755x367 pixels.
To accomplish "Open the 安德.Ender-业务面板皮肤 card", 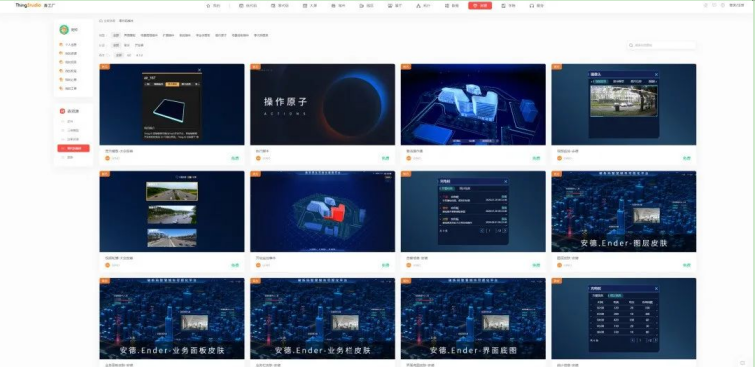I will click(172, 318).
